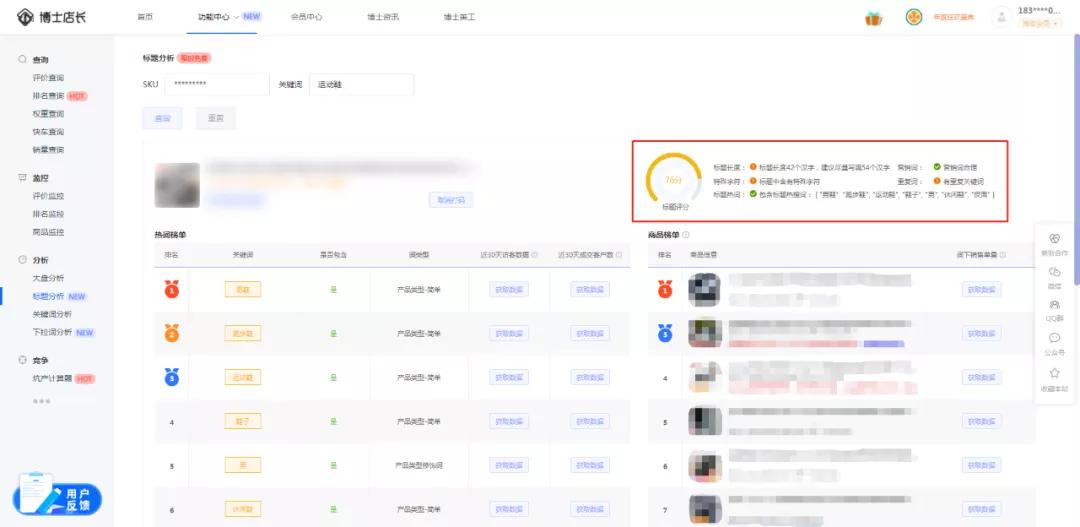The width and height of the screenshot is (1080, 527).
Task: Open 博士美工 tab
Action: pyautogui.click(x=459, y=17)
